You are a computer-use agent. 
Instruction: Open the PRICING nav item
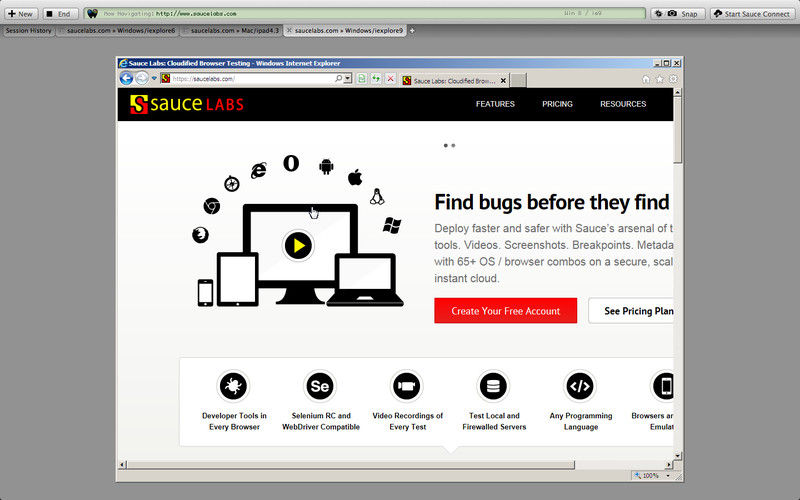[x=558, y=104]
